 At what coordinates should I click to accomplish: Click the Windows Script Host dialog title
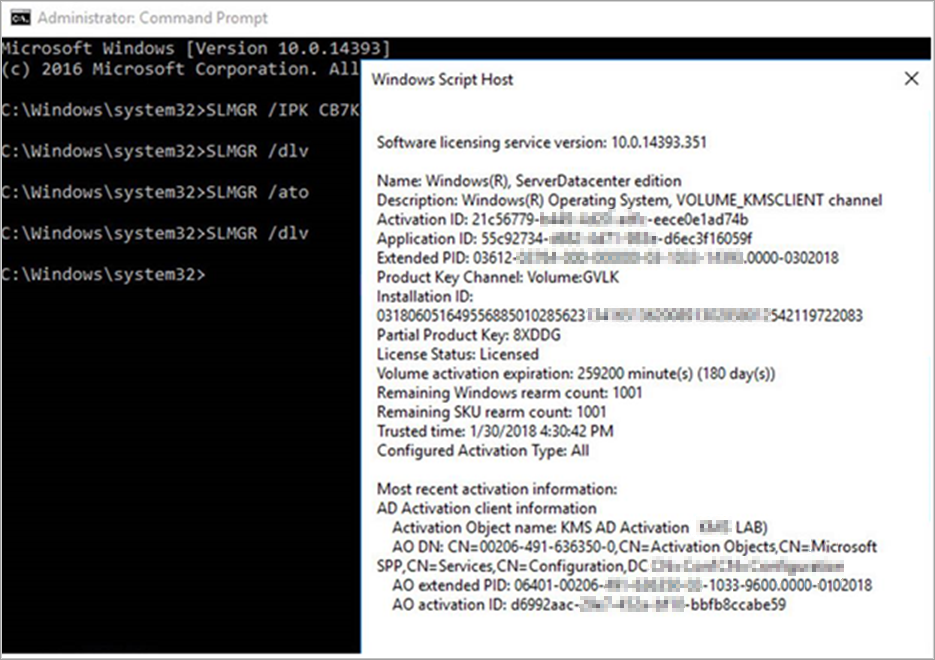point(441,78)
